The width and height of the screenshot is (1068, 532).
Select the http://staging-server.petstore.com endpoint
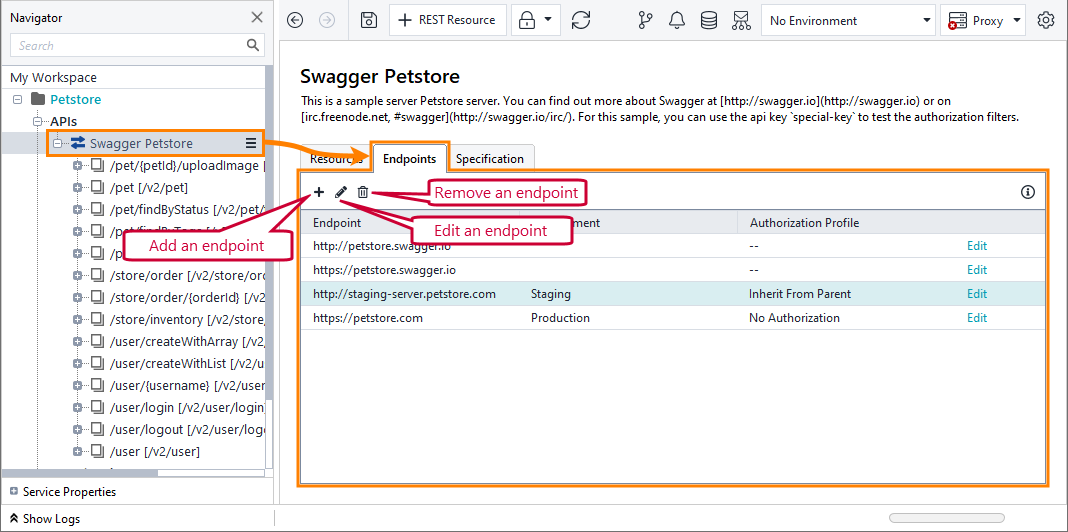[405, 294]
